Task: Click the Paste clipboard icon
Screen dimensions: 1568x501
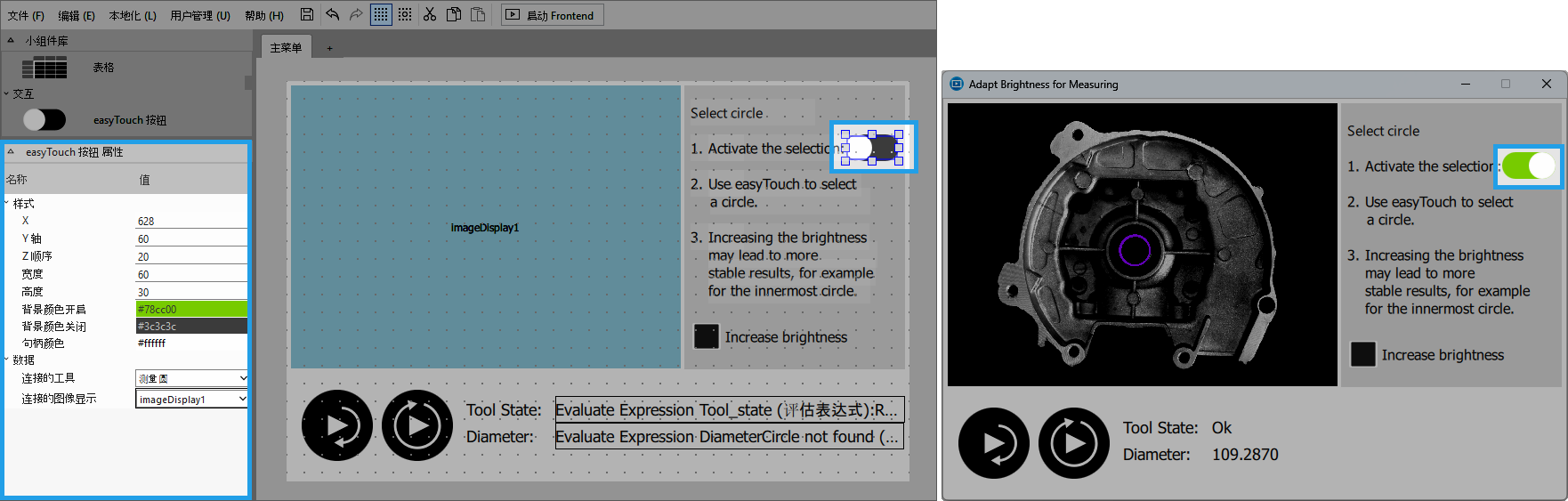Action: click(478, 14)
